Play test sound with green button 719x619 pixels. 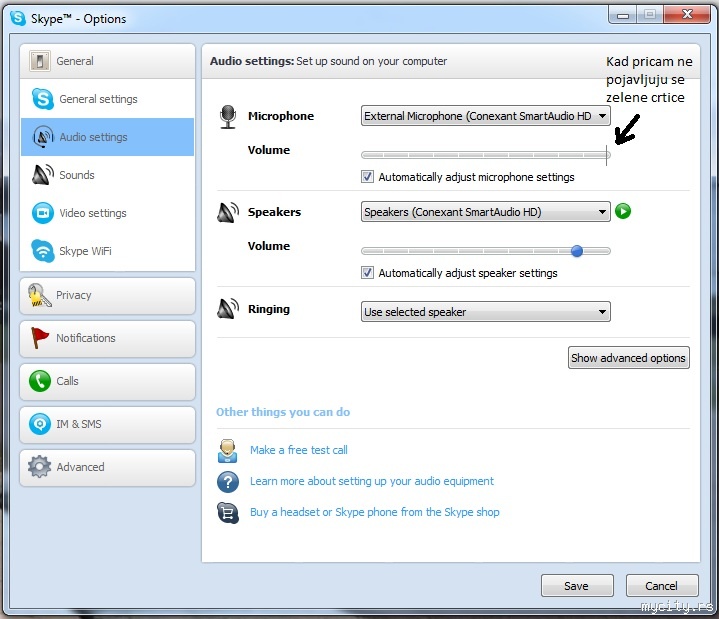point(623,211)
